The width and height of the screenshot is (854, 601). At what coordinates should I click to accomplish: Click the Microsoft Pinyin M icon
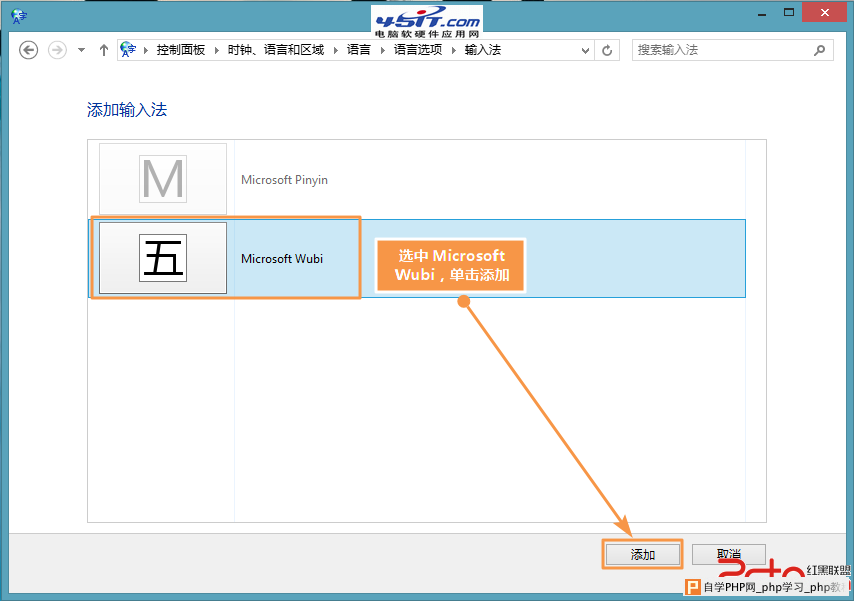click(x=163, y=180)
